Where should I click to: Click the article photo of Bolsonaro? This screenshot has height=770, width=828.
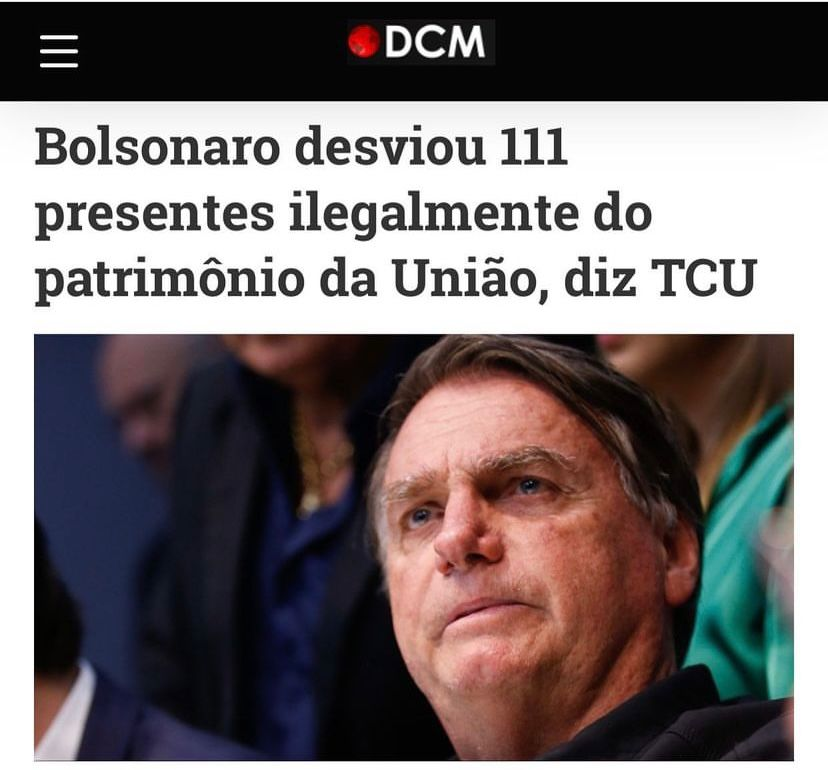coord(413,547)
